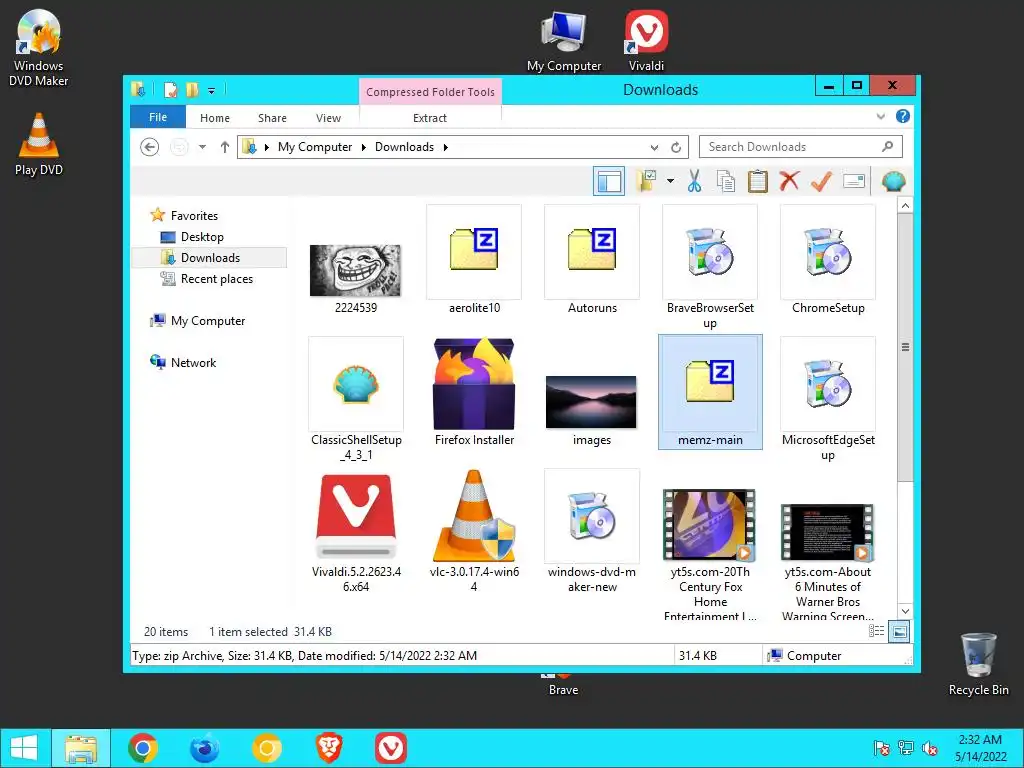Screen dimensions: 1024x768
Task: Select the MicrosoftEdgeSetup installer file
Action: 828,400
